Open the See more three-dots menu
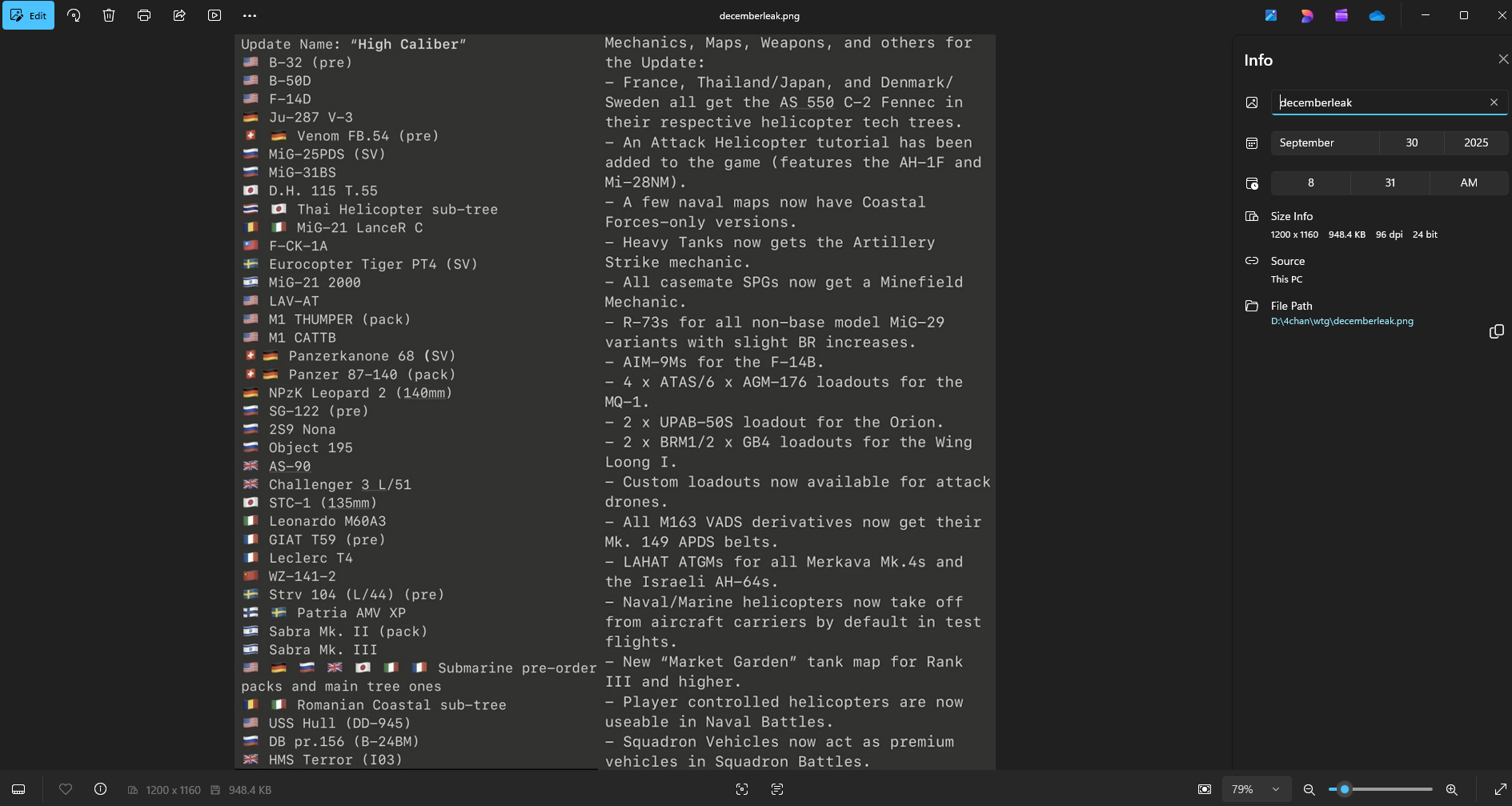The width and height of the screenshot is (1512, 806). 250,15
